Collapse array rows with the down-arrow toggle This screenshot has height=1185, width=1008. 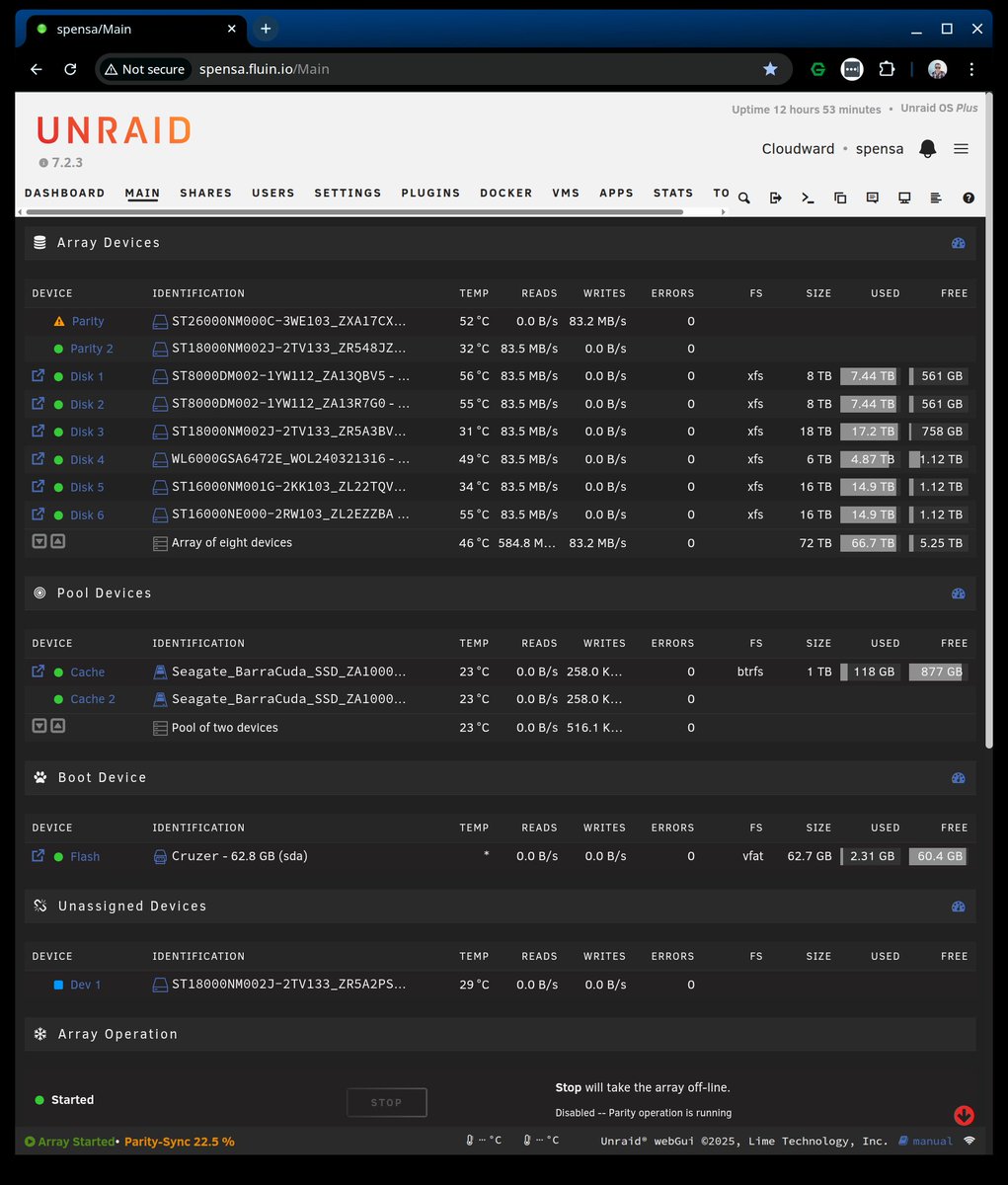(x=39, y=541)
